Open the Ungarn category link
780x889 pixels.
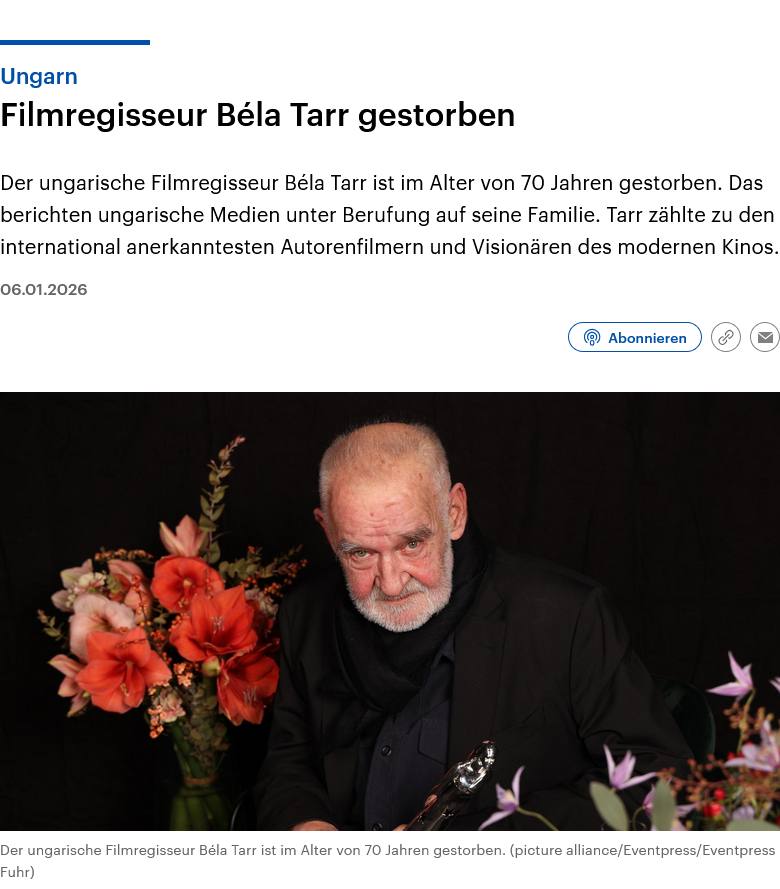pyautogui.click(x=39, y=77)
